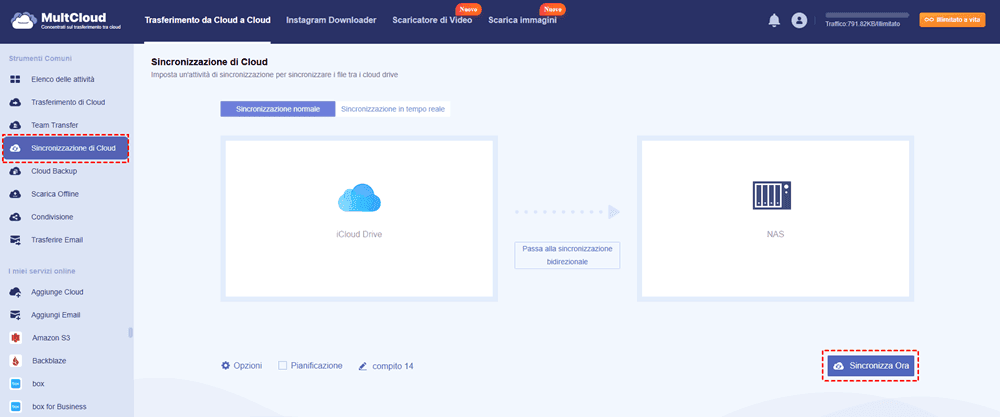Open the notifications bell

tap(774, 20)
